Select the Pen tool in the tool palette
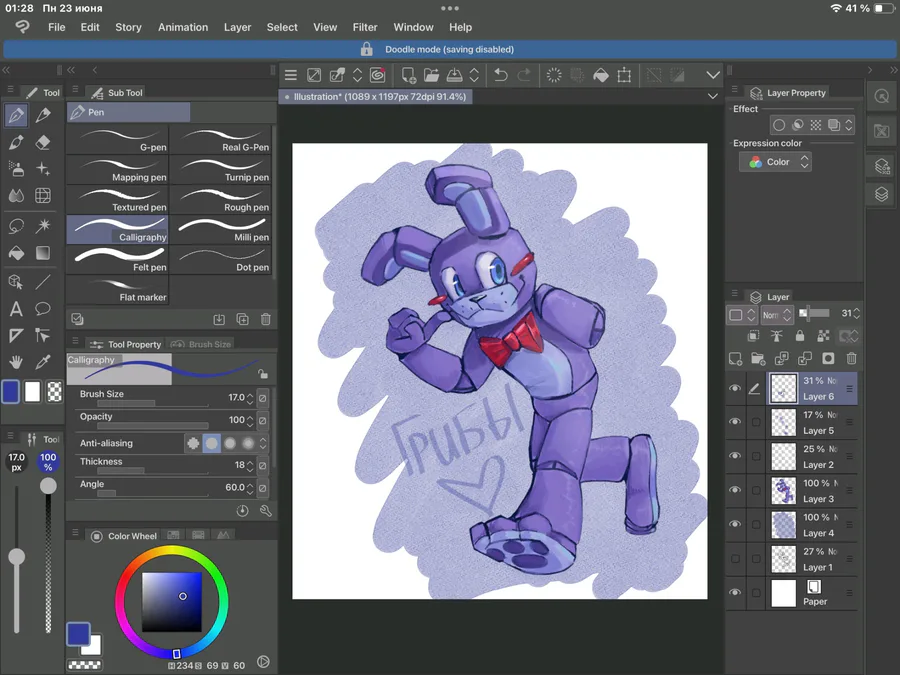Screen dimensions: 900x675 pos(16,115)
